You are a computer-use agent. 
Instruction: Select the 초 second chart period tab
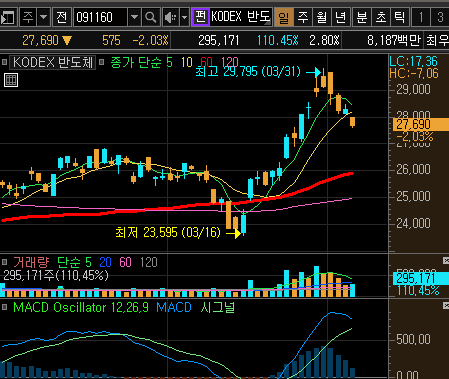click(381, 17)
